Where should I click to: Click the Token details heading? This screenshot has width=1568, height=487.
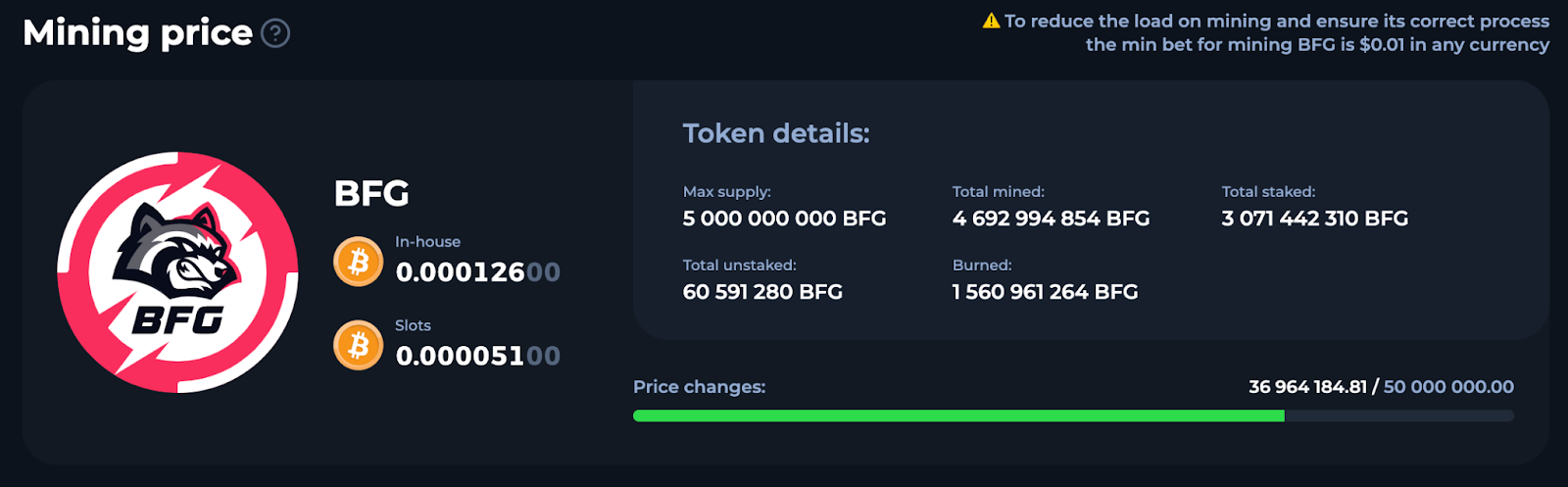776,133
